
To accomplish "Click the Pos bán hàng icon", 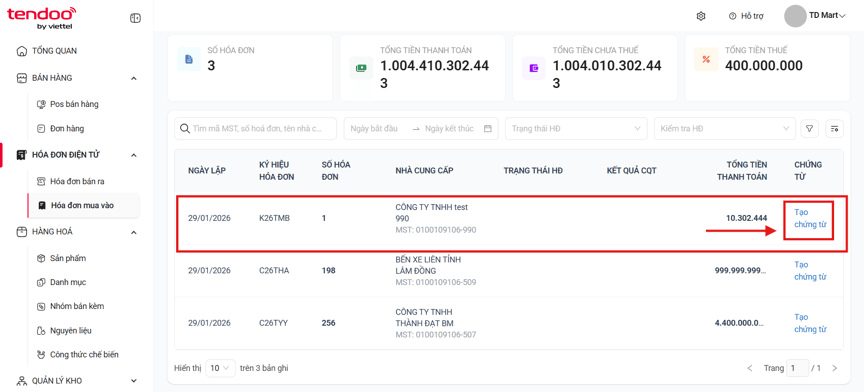I will click(x=40, y=104).
